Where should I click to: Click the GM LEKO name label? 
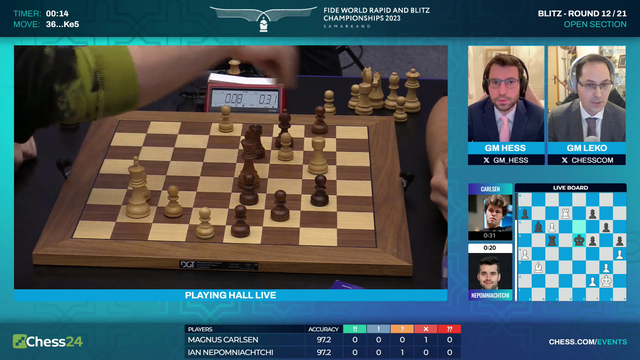point(587,148)
